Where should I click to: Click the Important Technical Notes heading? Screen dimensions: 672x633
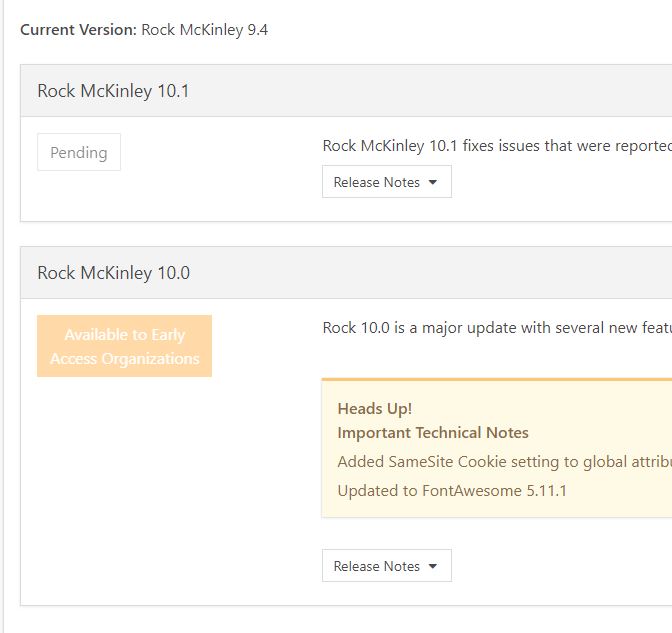[433, 433]
